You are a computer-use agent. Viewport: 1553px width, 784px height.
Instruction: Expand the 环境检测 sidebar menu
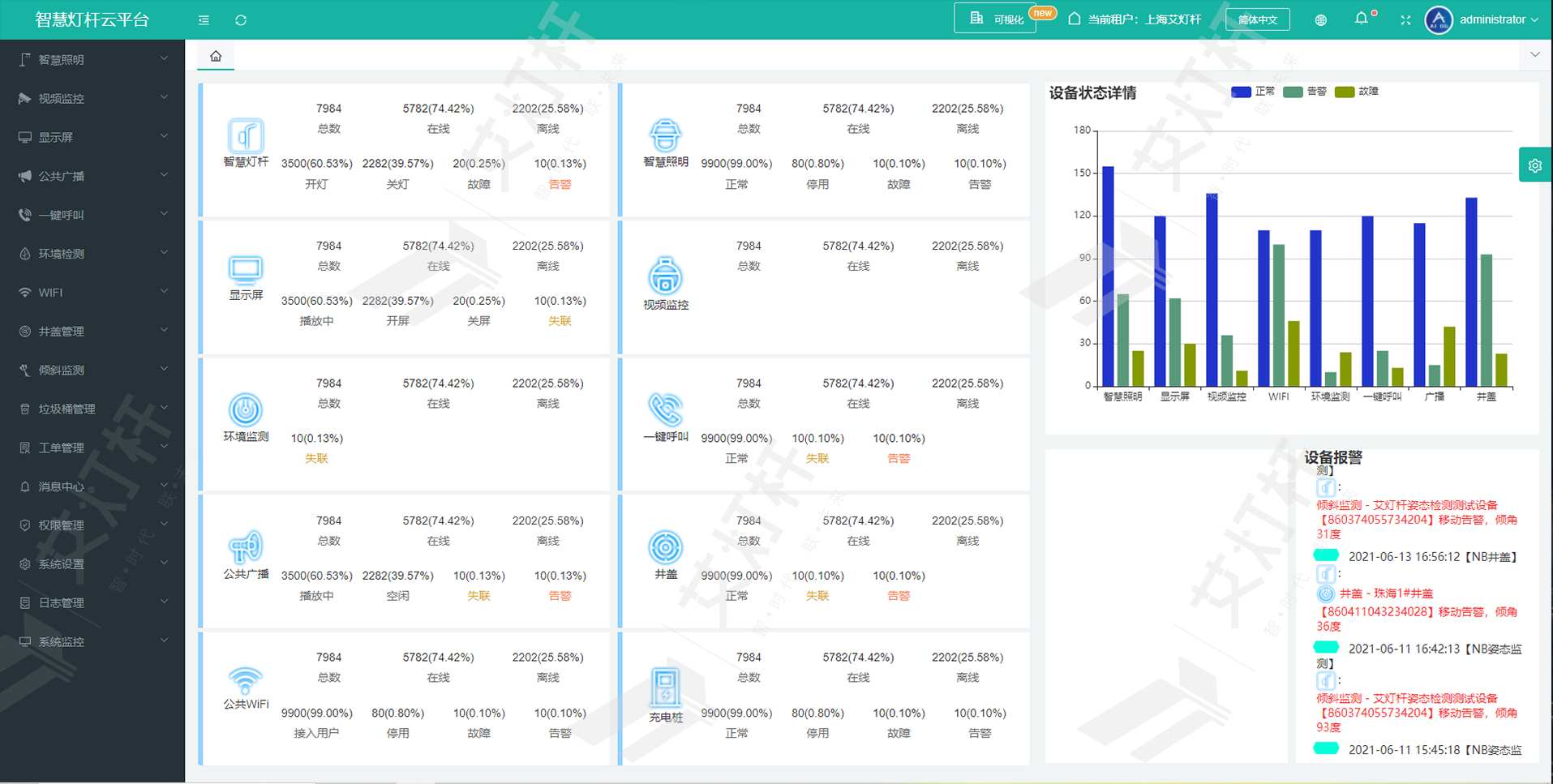point(92,254)
